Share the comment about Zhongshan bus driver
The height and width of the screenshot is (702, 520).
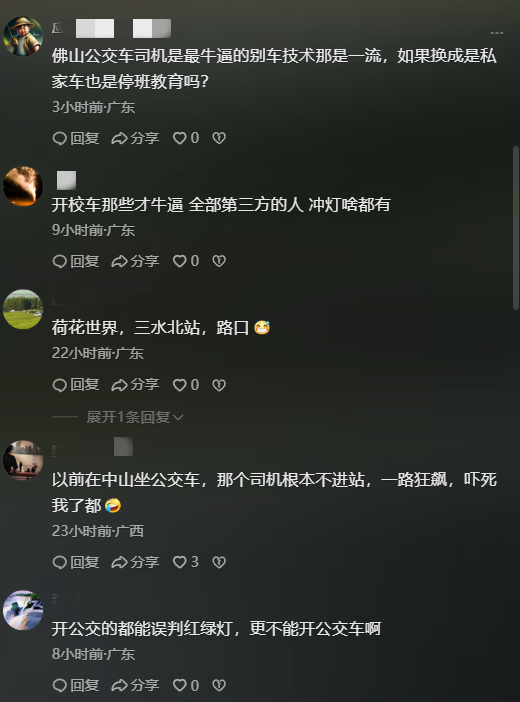135,562
